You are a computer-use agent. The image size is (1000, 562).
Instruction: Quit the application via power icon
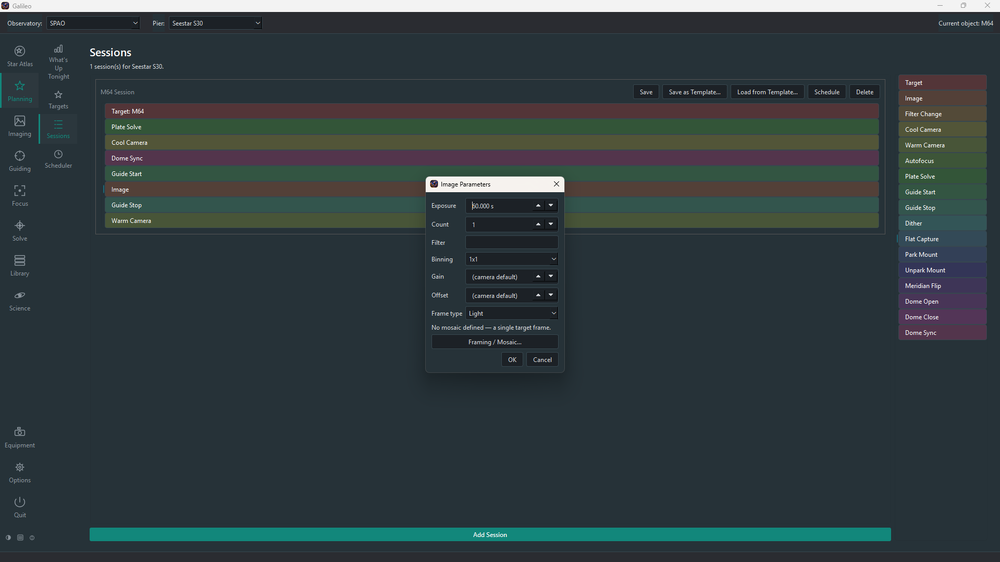tap(20, 507)
